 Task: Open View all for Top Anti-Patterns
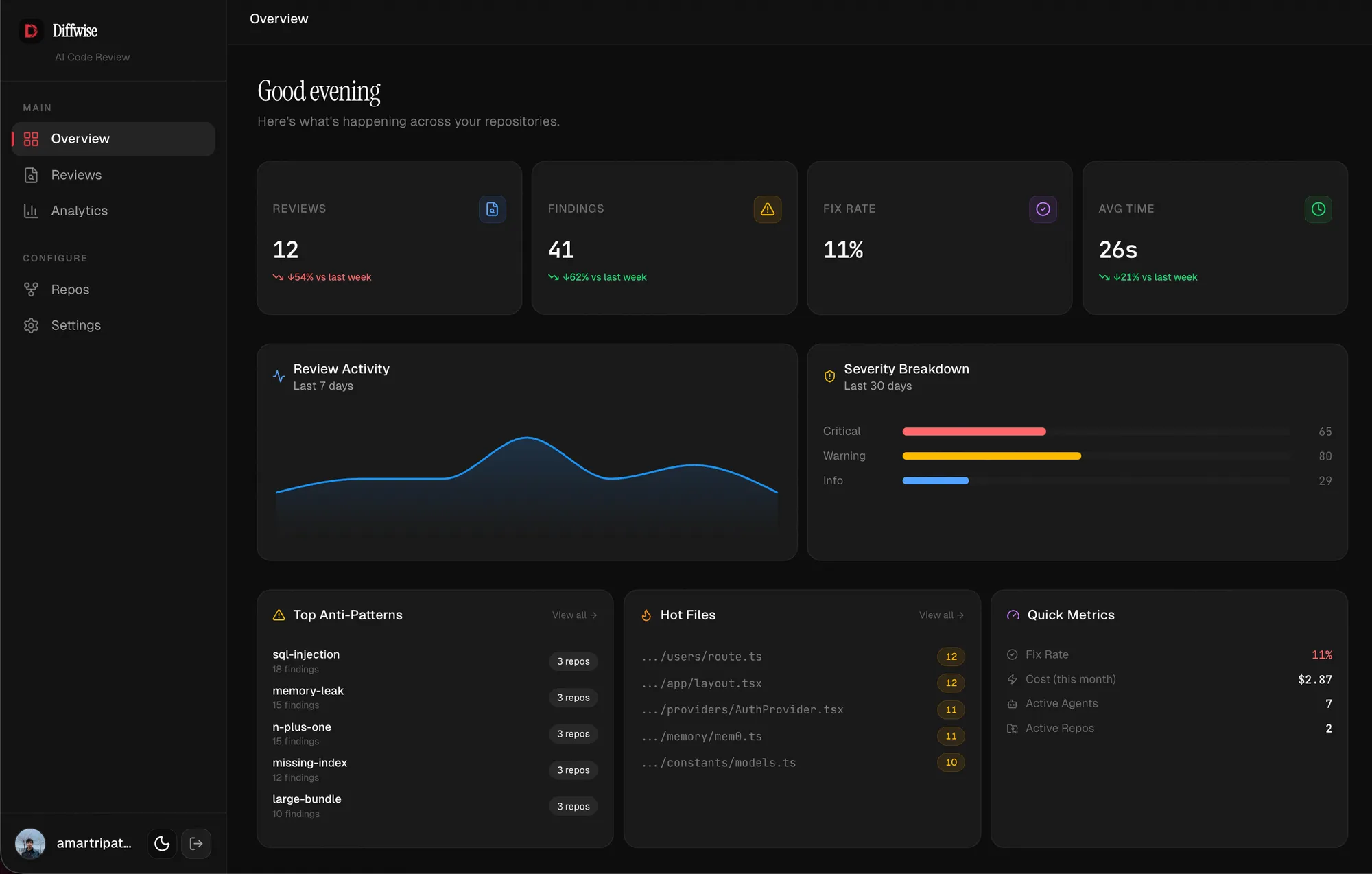pyautogui.click(x=574, y=615)
